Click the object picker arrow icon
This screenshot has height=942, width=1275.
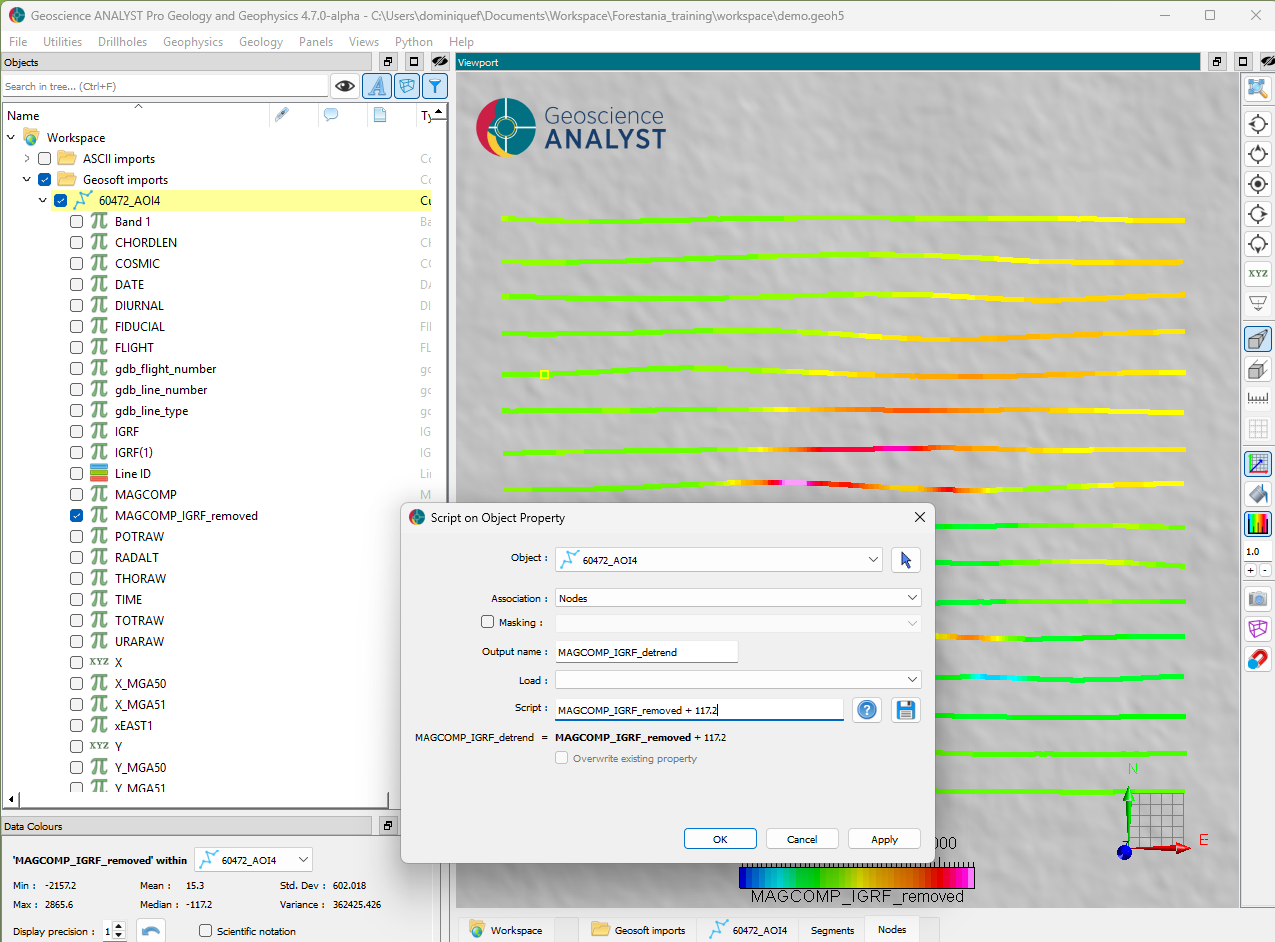pyautogui.click(x=906, y=560)
